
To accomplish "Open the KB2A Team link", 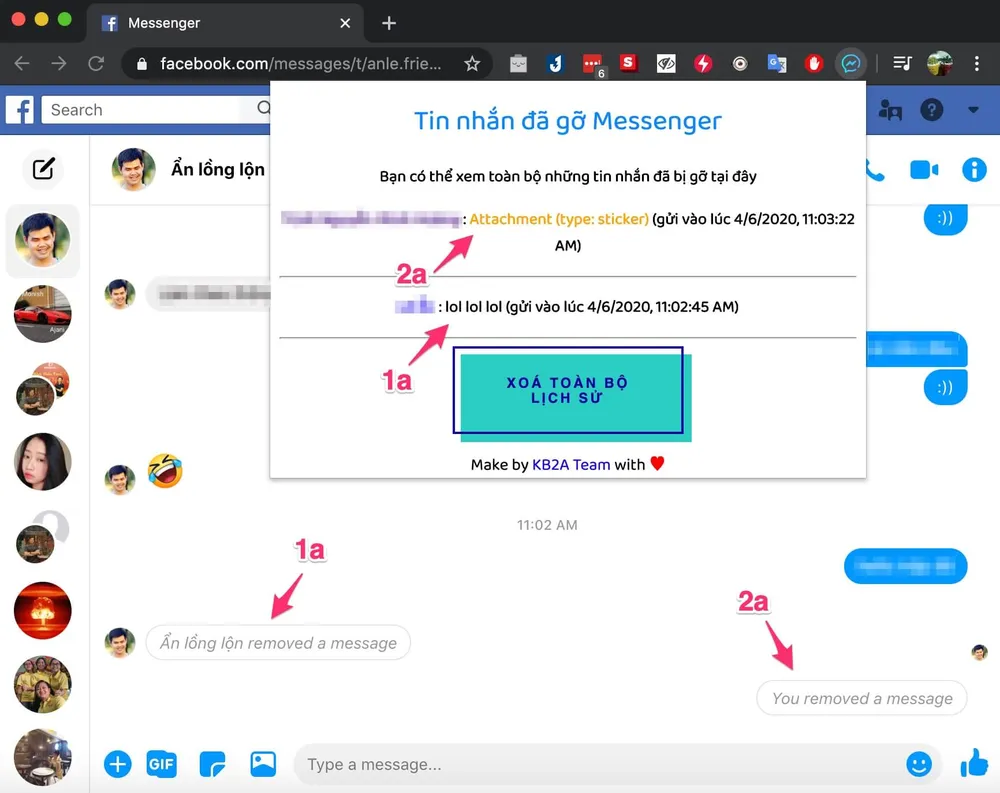I will coord(570,464).
